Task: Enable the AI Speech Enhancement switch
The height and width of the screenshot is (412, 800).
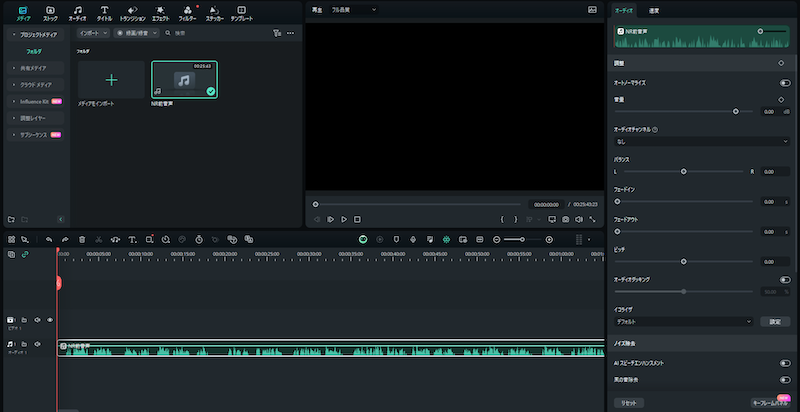Action: point(785,363)
